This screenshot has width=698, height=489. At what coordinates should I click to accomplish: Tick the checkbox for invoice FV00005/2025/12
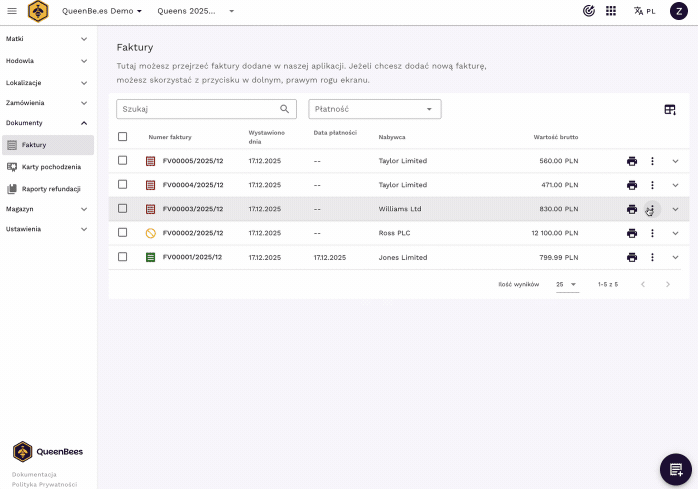[123, 160]
